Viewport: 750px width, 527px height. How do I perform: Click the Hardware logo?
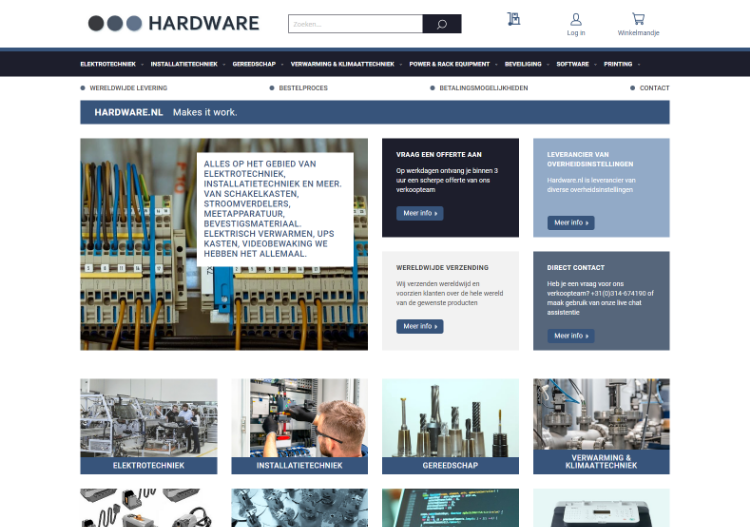tap(174, 23)
